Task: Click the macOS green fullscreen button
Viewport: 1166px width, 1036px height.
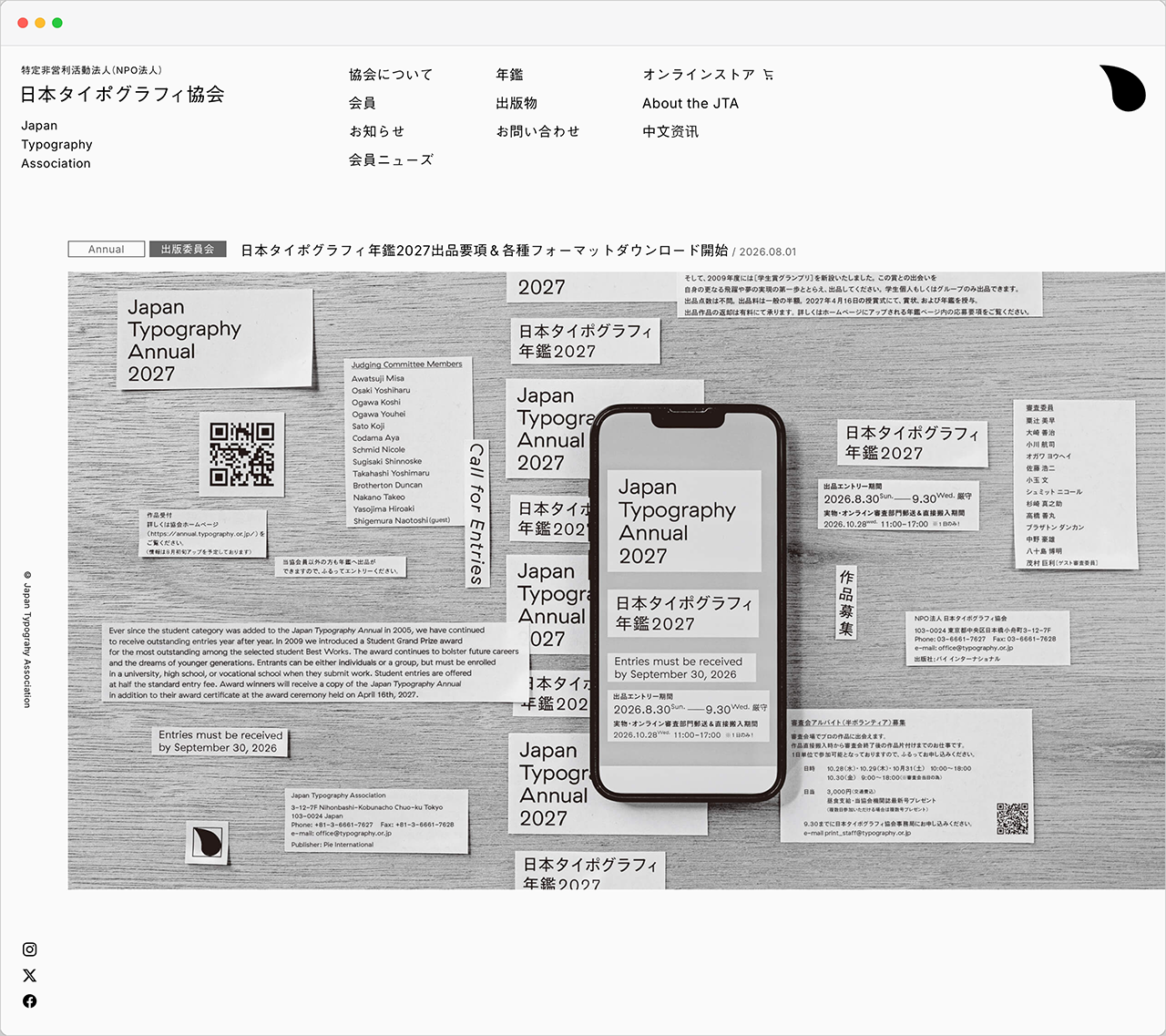Action: pyautogui.click(x=57, y=23)
